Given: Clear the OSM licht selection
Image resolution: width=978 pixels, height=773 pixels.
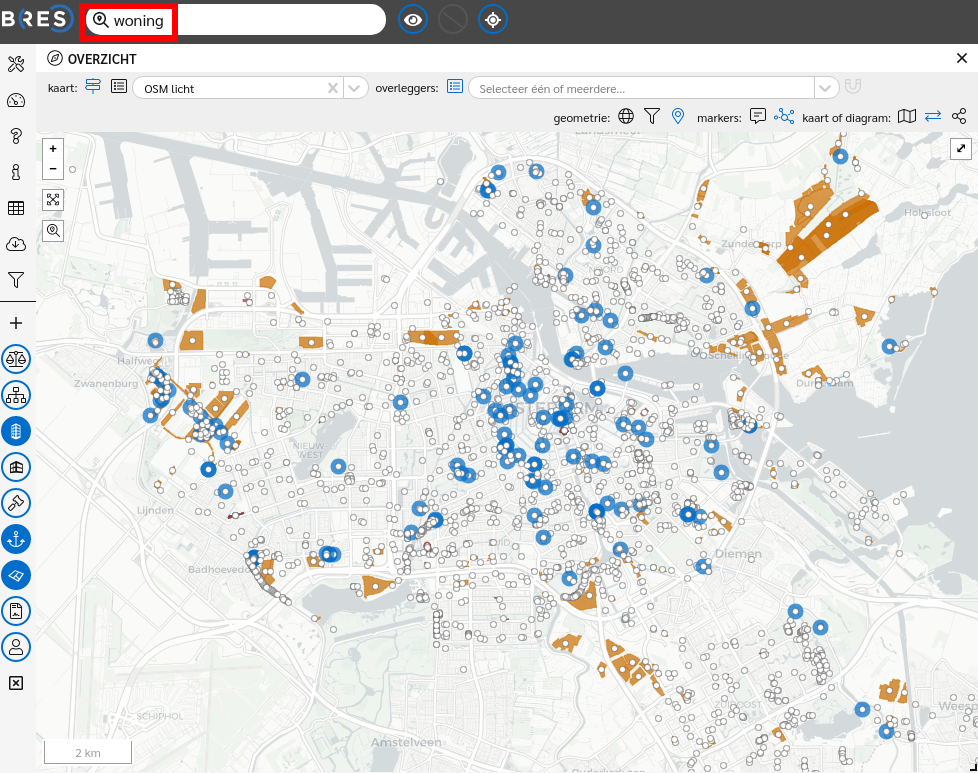Looking at the screenshot, I should tap(334, 88).
